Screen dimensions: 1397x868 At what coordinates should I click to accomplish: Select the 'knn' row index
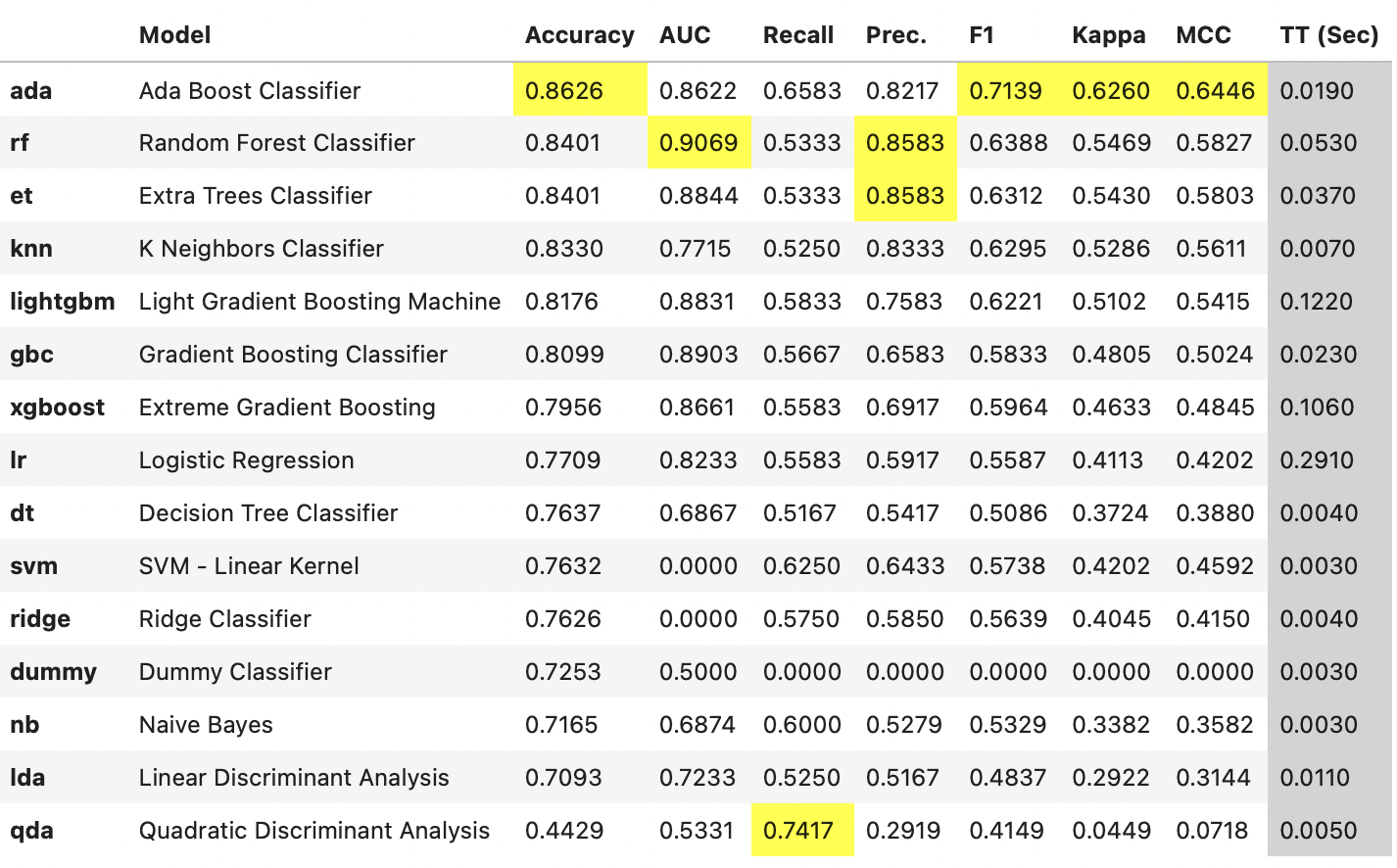pos(31,249)
